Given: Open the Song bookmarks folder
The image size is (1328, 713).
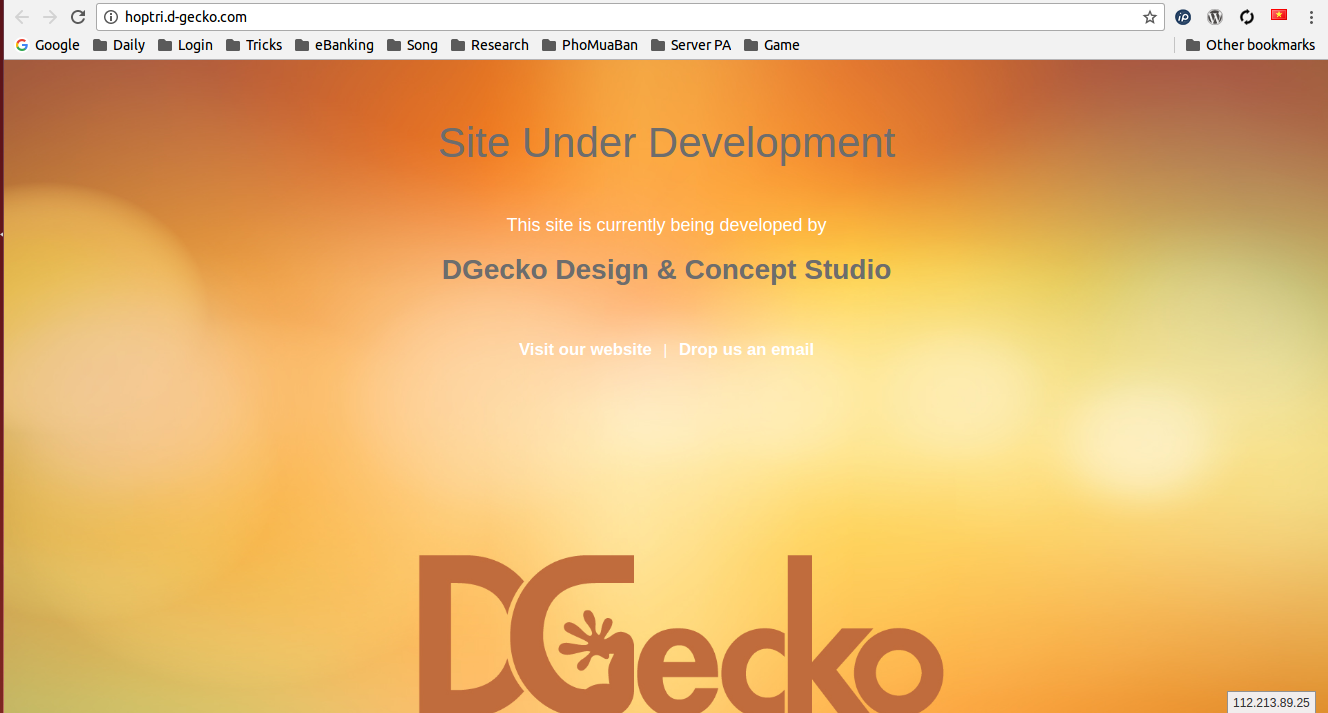Looking at the screenshot, I should coord(413,45).
